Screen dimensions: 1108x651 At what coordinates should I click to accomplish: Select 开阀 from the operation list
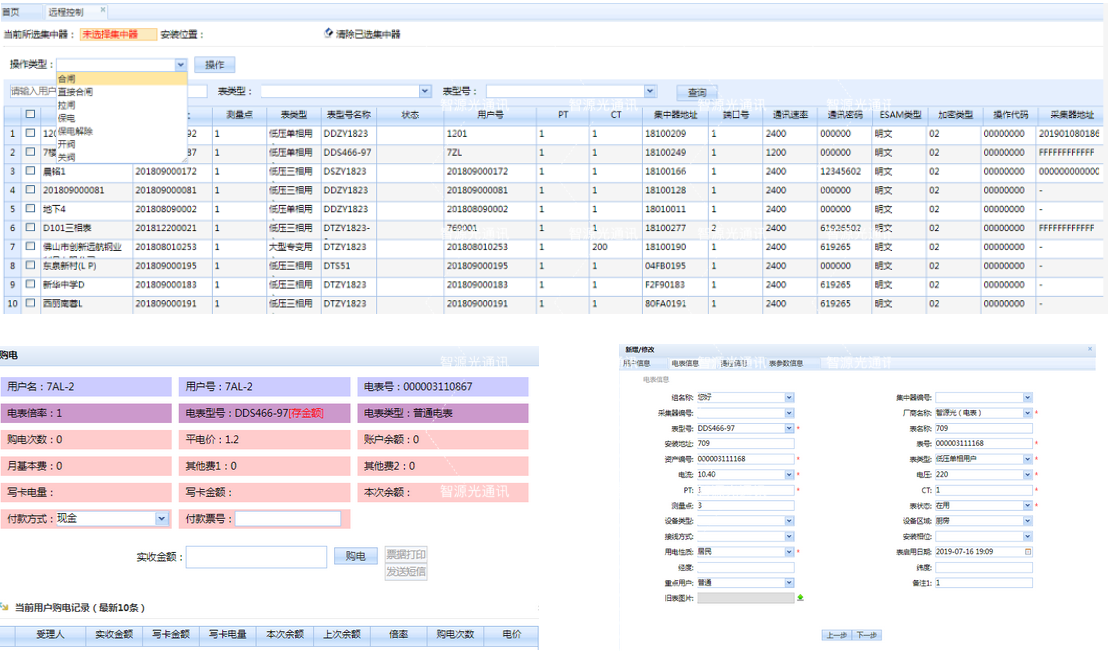(x=122, y=143)
